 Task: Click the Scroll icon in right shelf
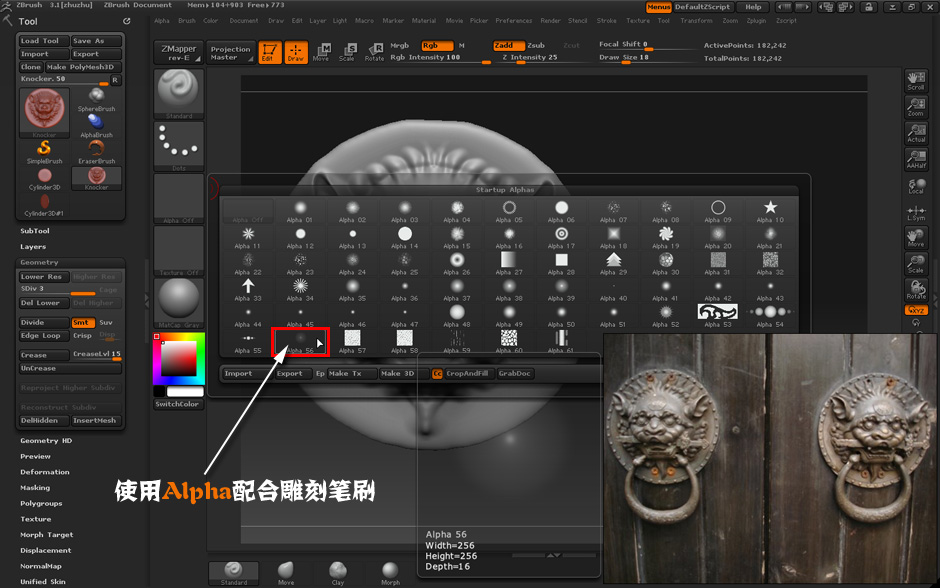click(x=915, y=81)
